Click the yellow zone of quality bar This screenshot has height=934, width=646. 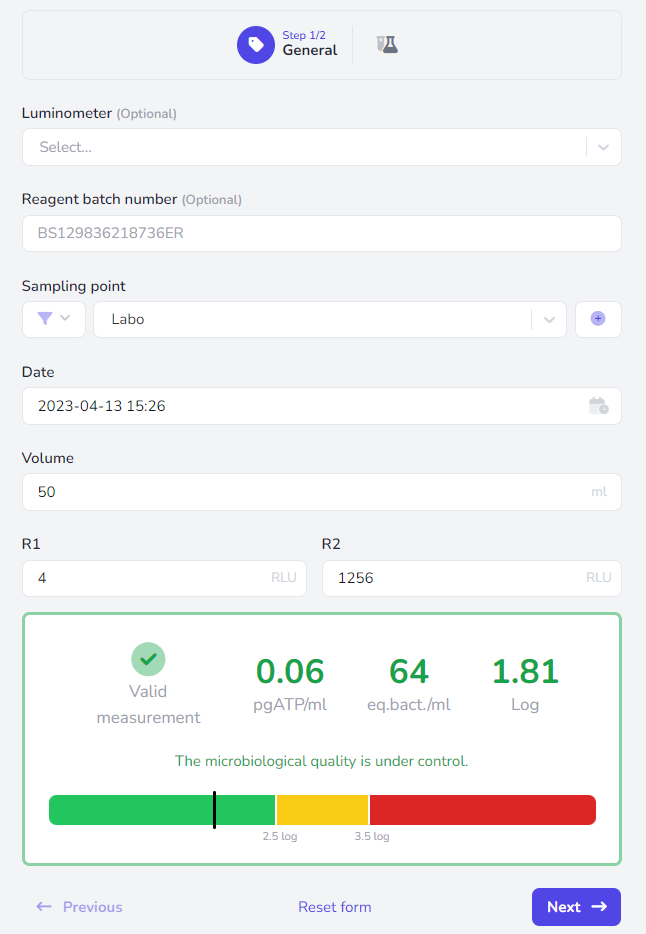(x=322, y=810)
